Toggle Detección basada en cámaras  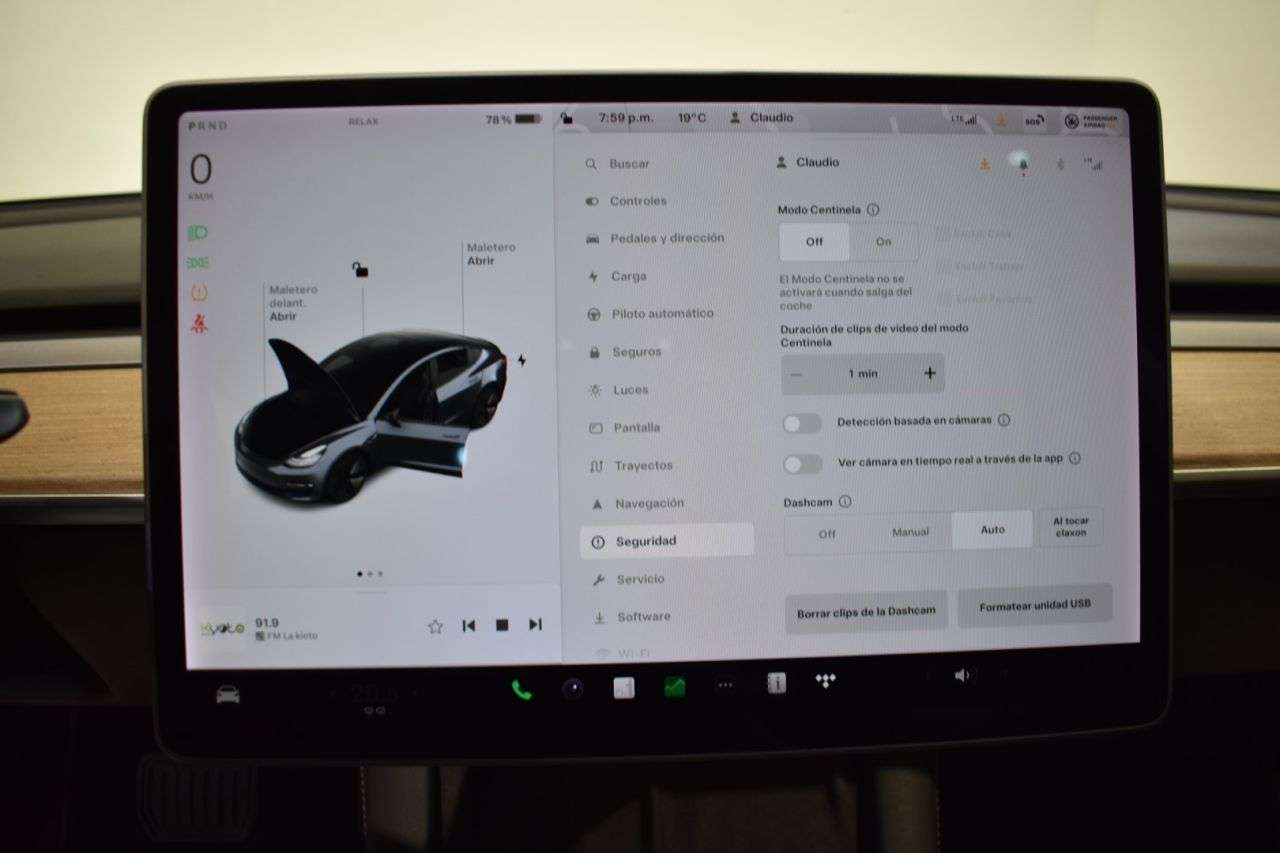[801, 423]
